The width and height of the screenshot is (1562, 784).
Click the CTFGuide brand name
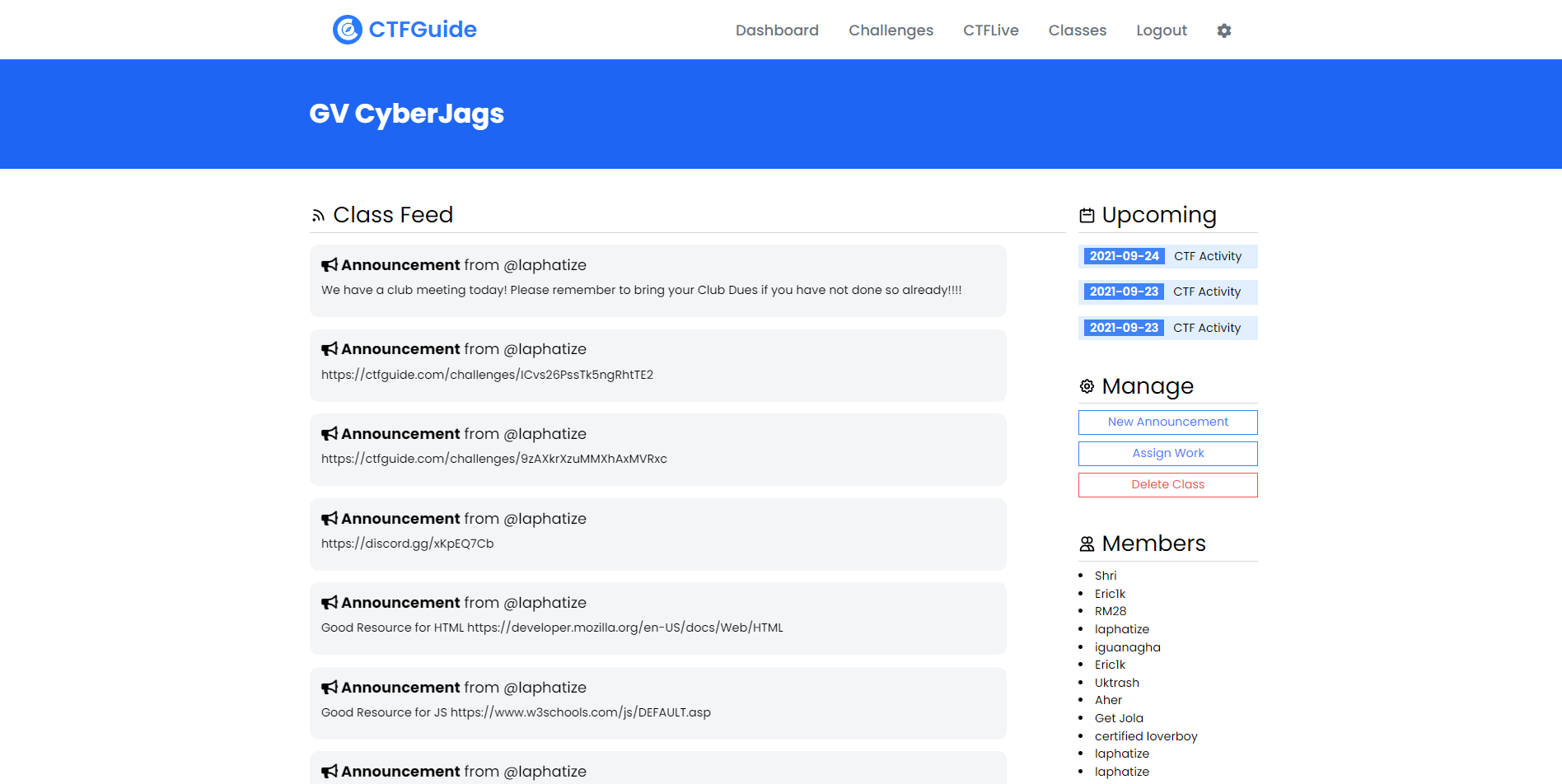tap(423, 30)
